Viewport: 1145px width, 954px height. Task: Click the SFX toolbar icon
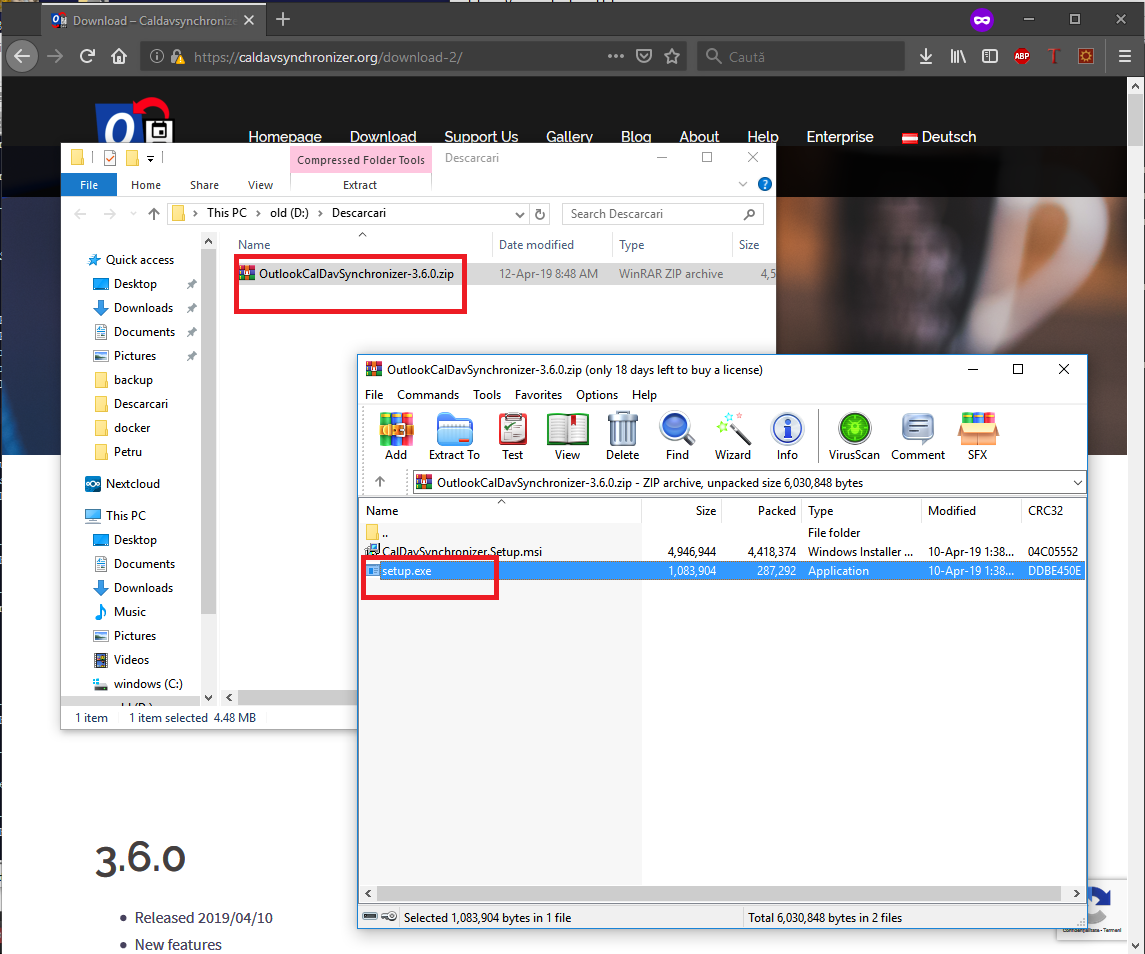coord(977,436)
